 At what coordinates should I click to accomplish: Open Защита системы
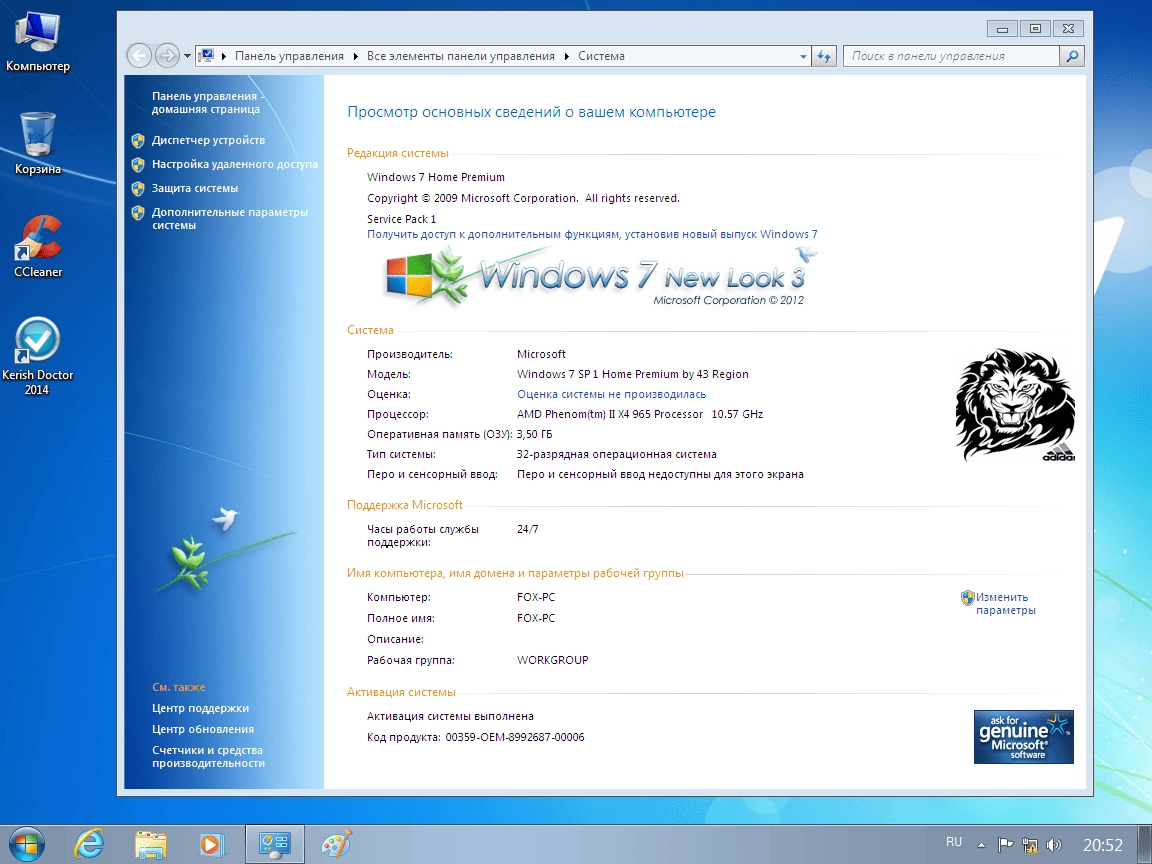click(195, 189)
